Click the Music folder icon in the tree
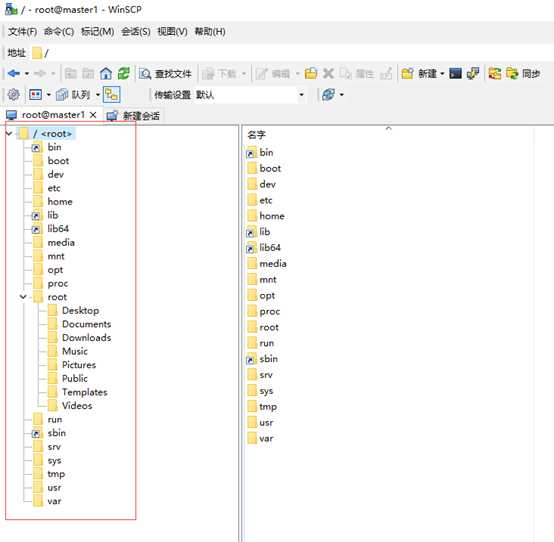This screenshot has width=554, height=542. pos(52,351)
